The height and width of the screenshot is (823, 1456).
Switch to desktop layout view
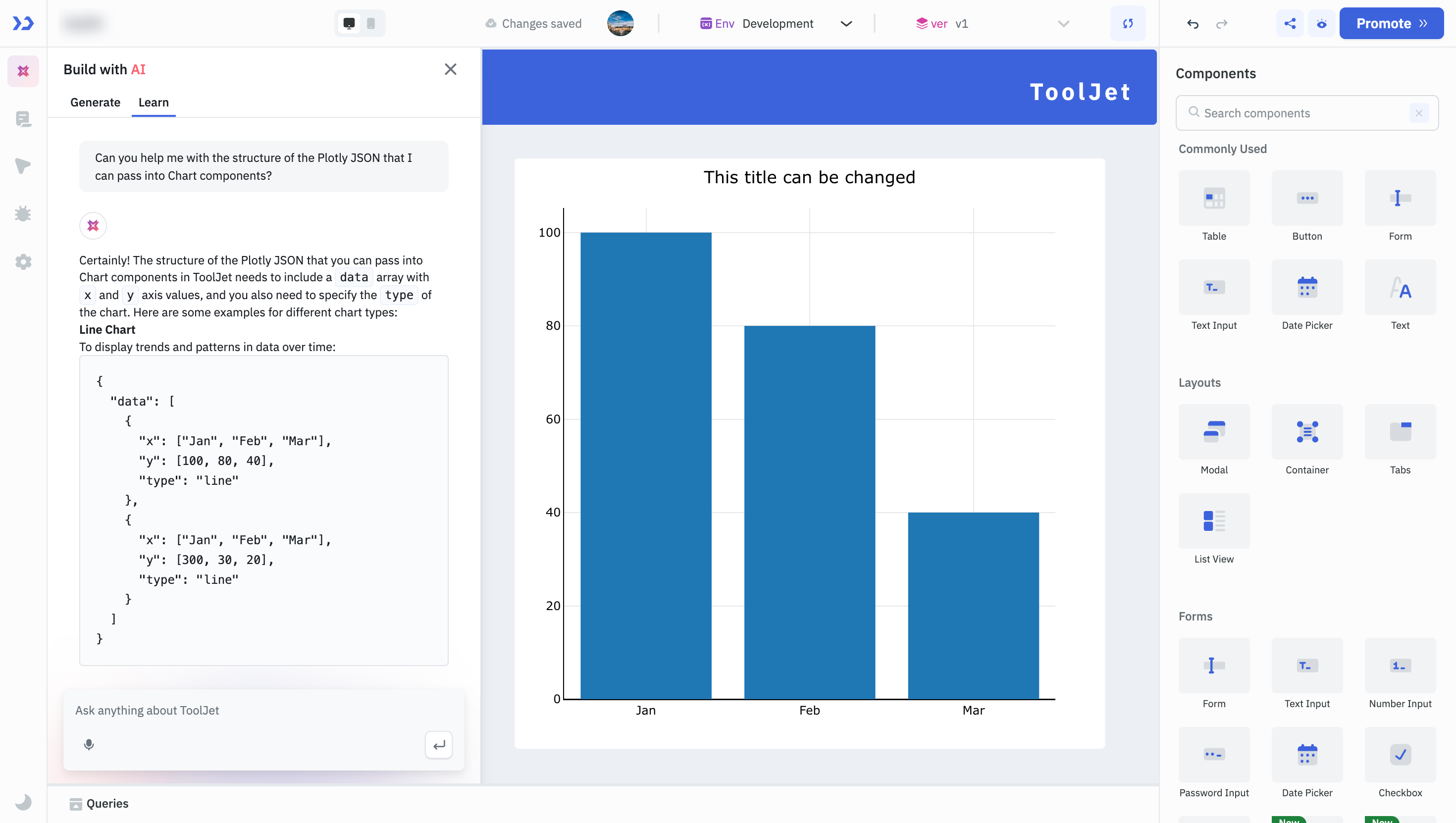[x=349, y=24]
